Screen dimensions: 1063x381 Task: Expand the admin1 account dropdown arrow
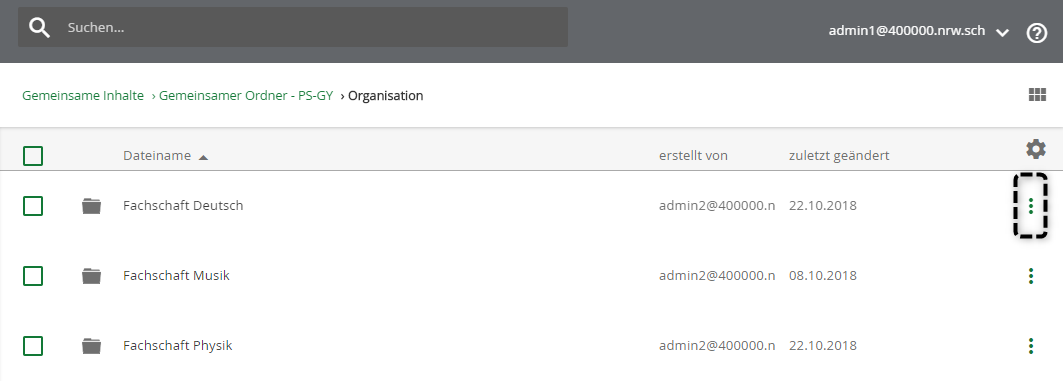(1003, 33)
